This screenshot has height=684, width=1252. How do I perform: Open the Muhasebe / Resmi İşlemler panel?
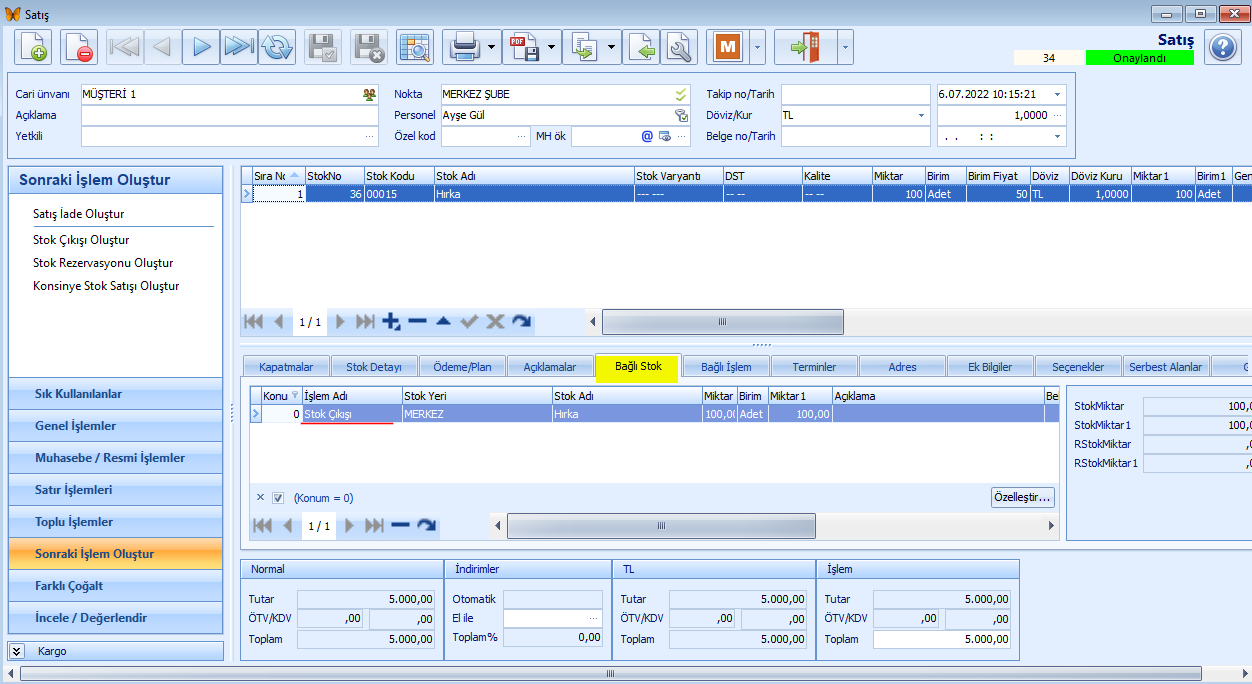click(x=116, y=458)
